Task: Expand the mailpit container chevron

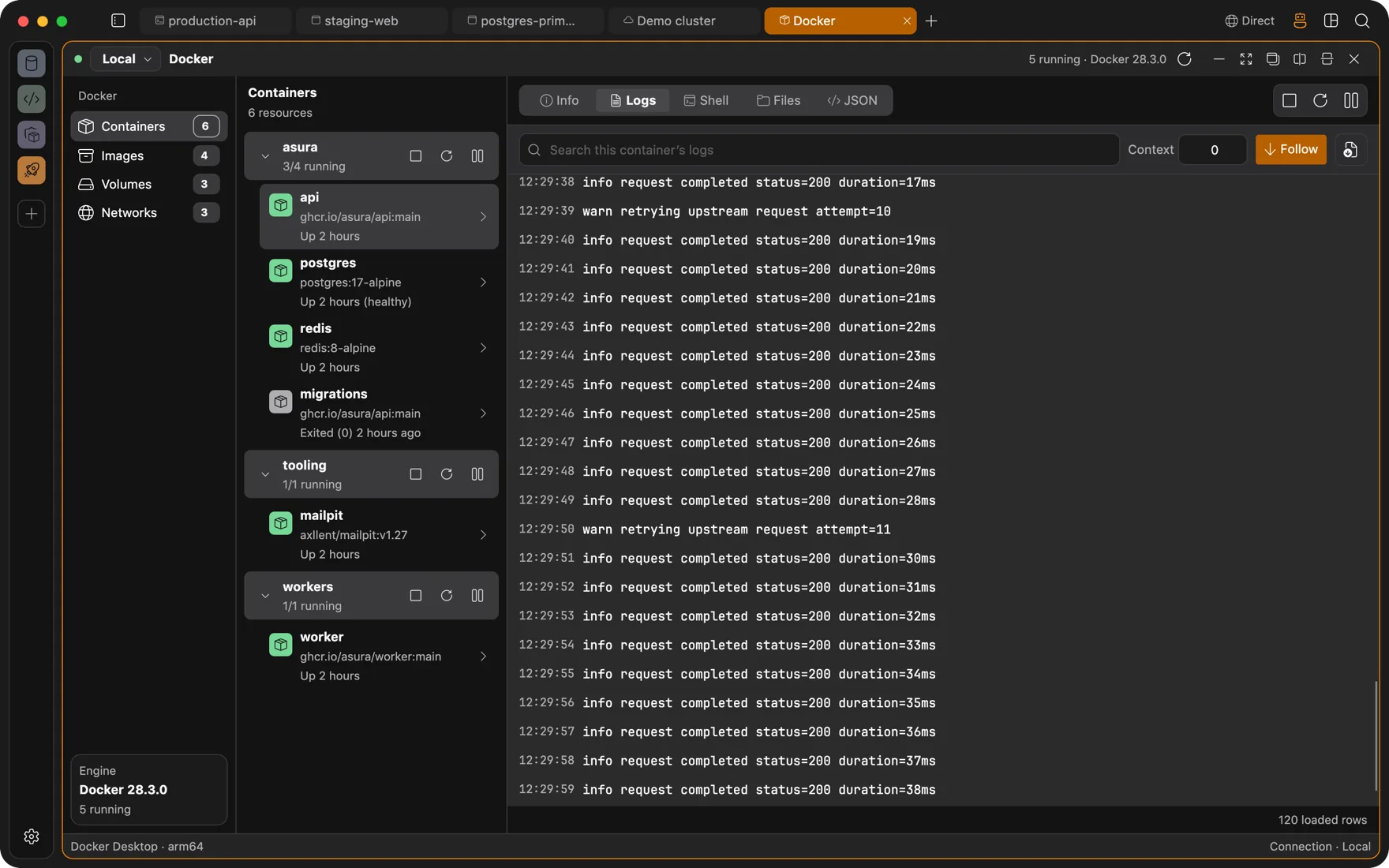Action: coord(483,535)
